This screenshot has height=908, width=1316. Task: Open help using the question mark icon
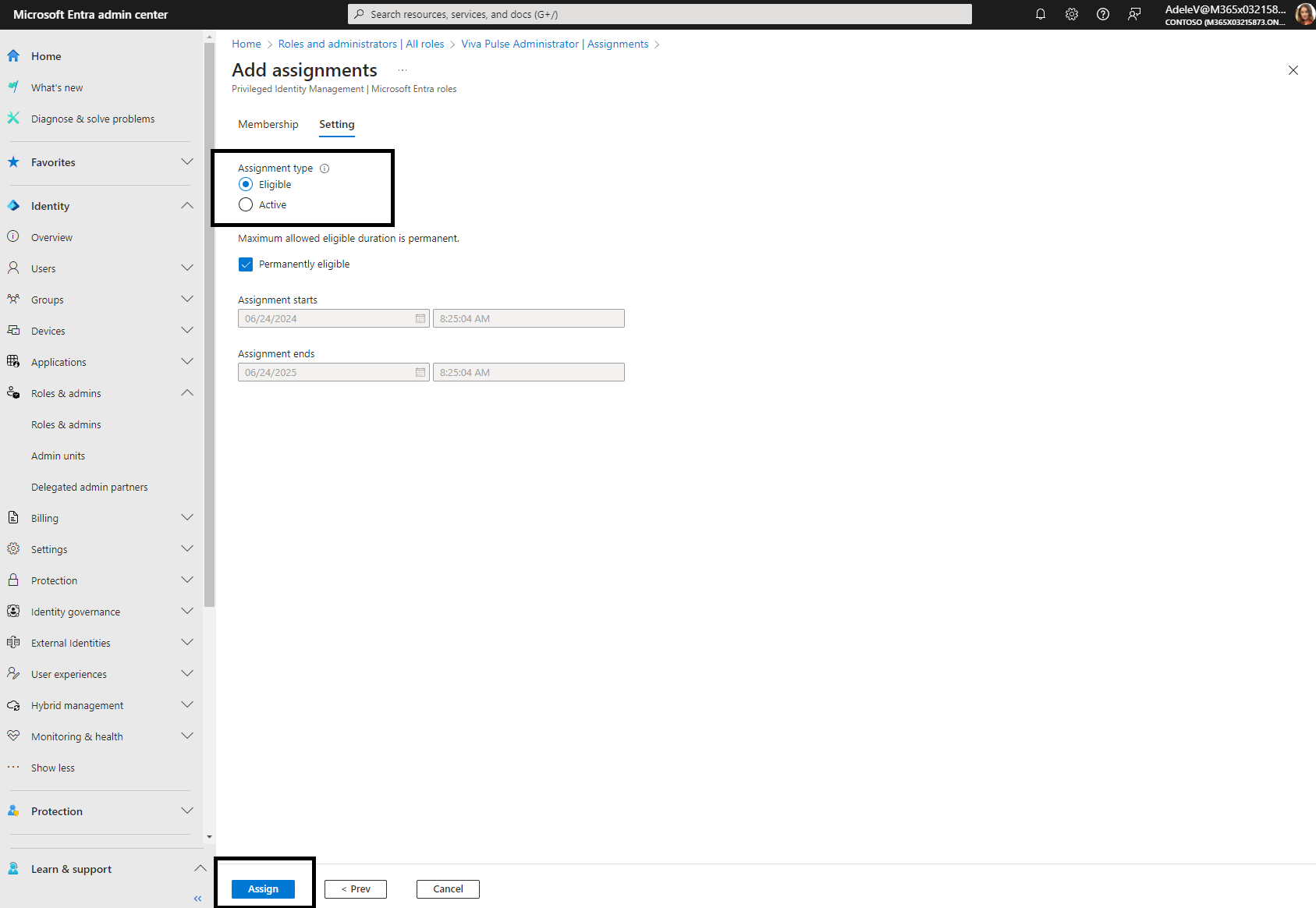tap(1102, 14)
